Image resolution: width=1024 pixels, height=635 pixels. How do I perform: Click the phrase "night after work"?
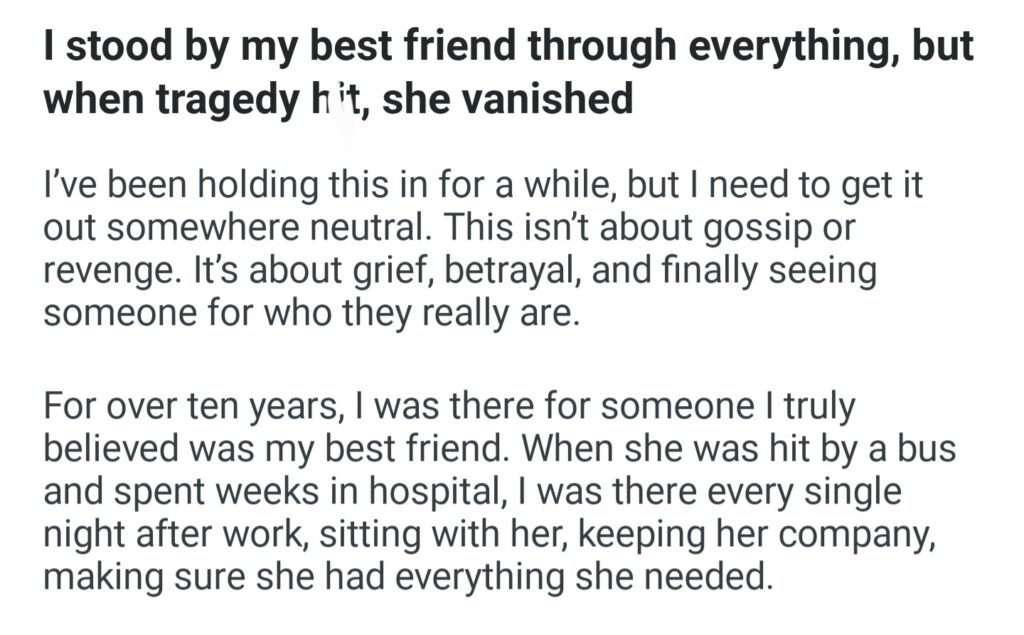[176, 534]
